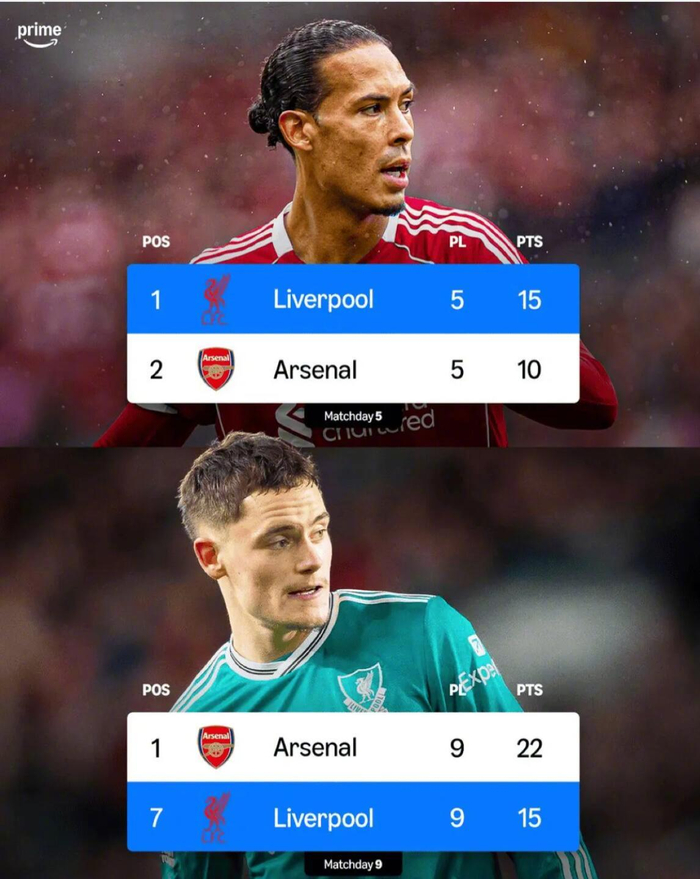This screenshot has width=700, height=879.
Task: Click Liverpool team name in bottom table
Action: [x=323, y=818]
